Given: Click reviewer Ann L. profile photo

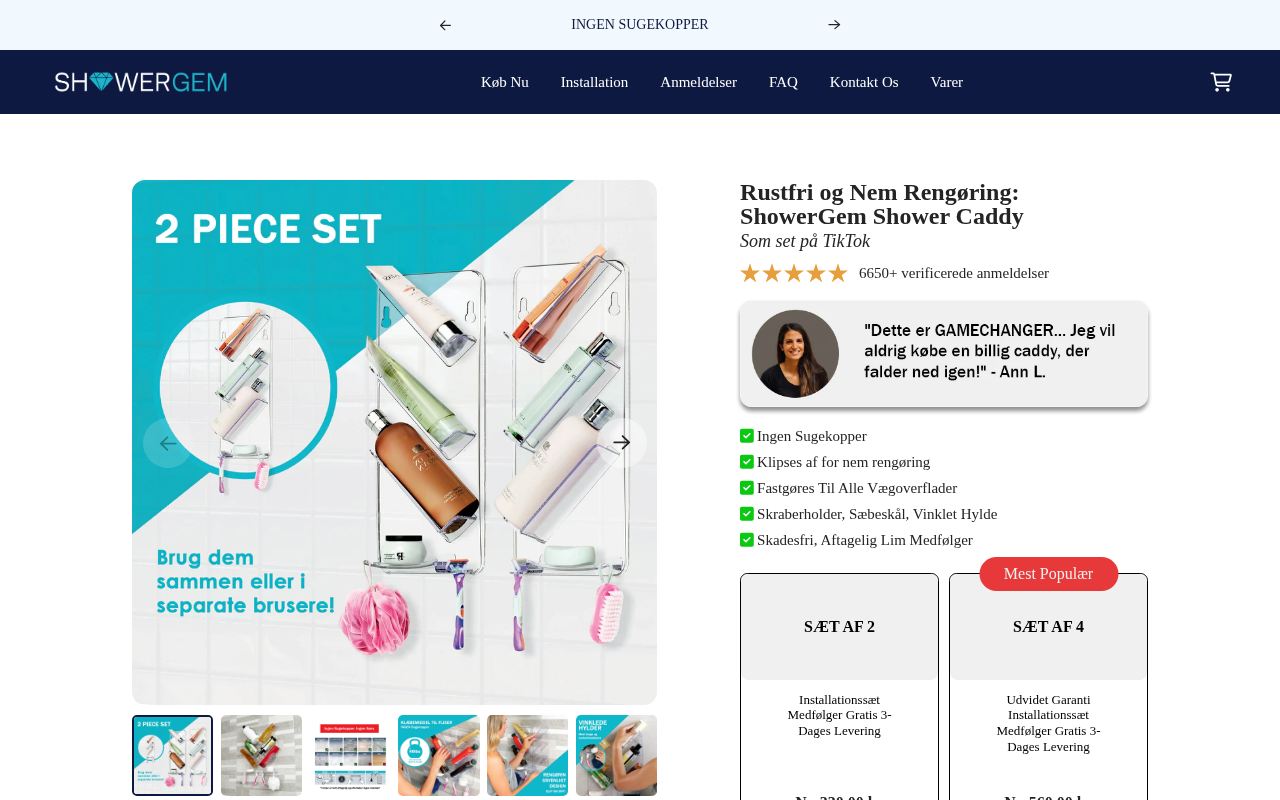Looking at the screenshot, I should pos(795,354).
